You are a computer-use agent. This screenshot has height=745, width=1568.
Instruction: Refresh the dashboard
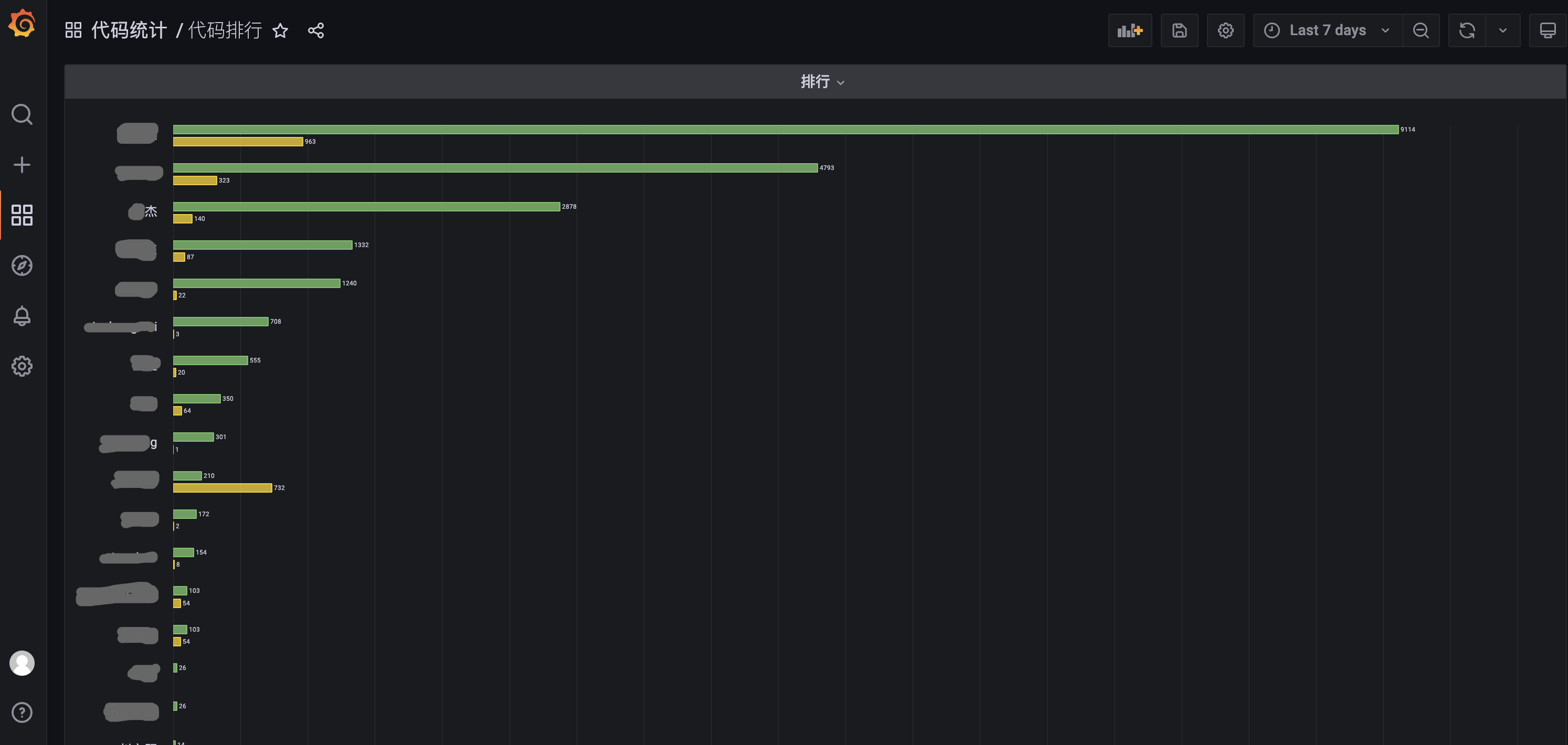pos(1467,30)
